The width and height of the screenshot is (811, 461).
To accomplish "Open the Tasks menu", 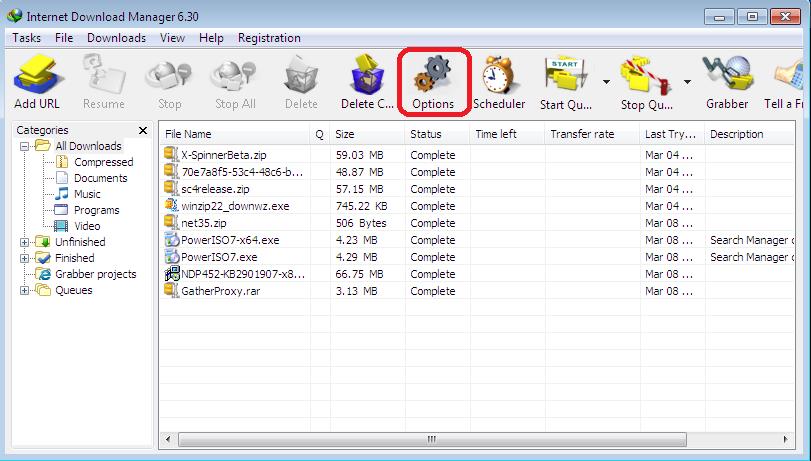I will 26,38.
